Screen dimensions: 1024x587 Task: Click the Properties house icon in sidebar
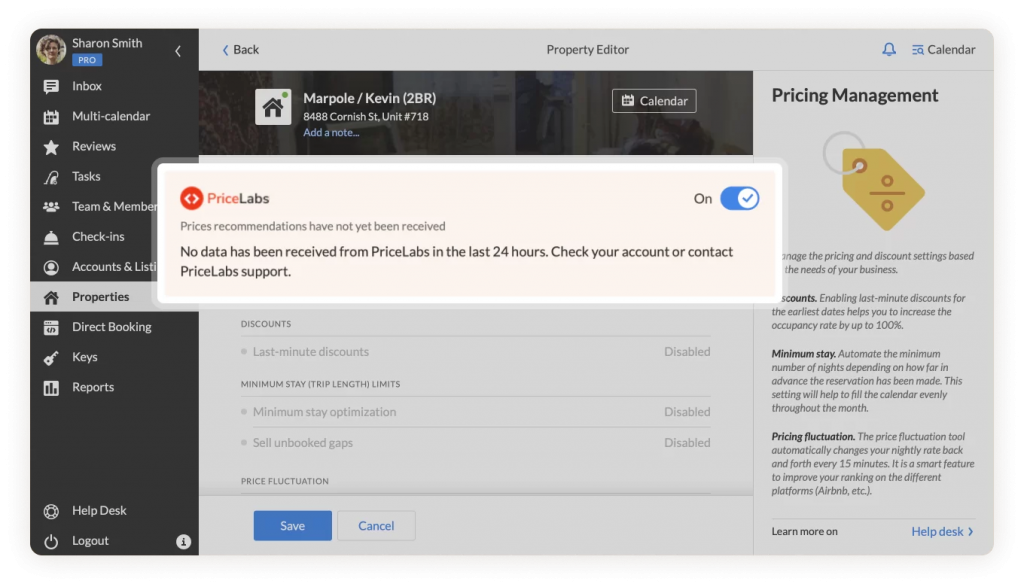[51, 298]
